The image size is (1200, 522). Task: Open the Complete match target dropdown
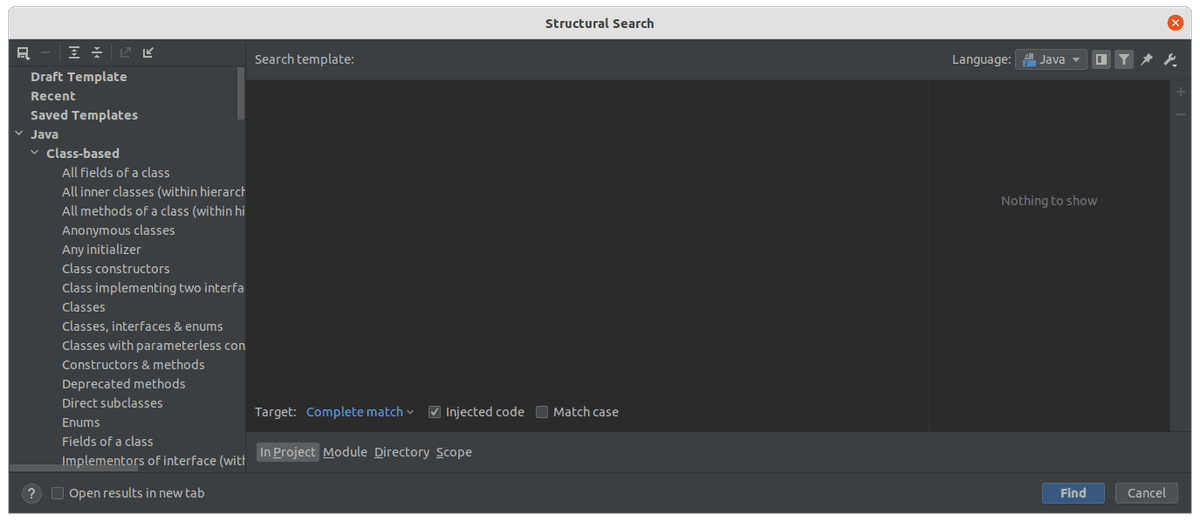click(360, 412)
